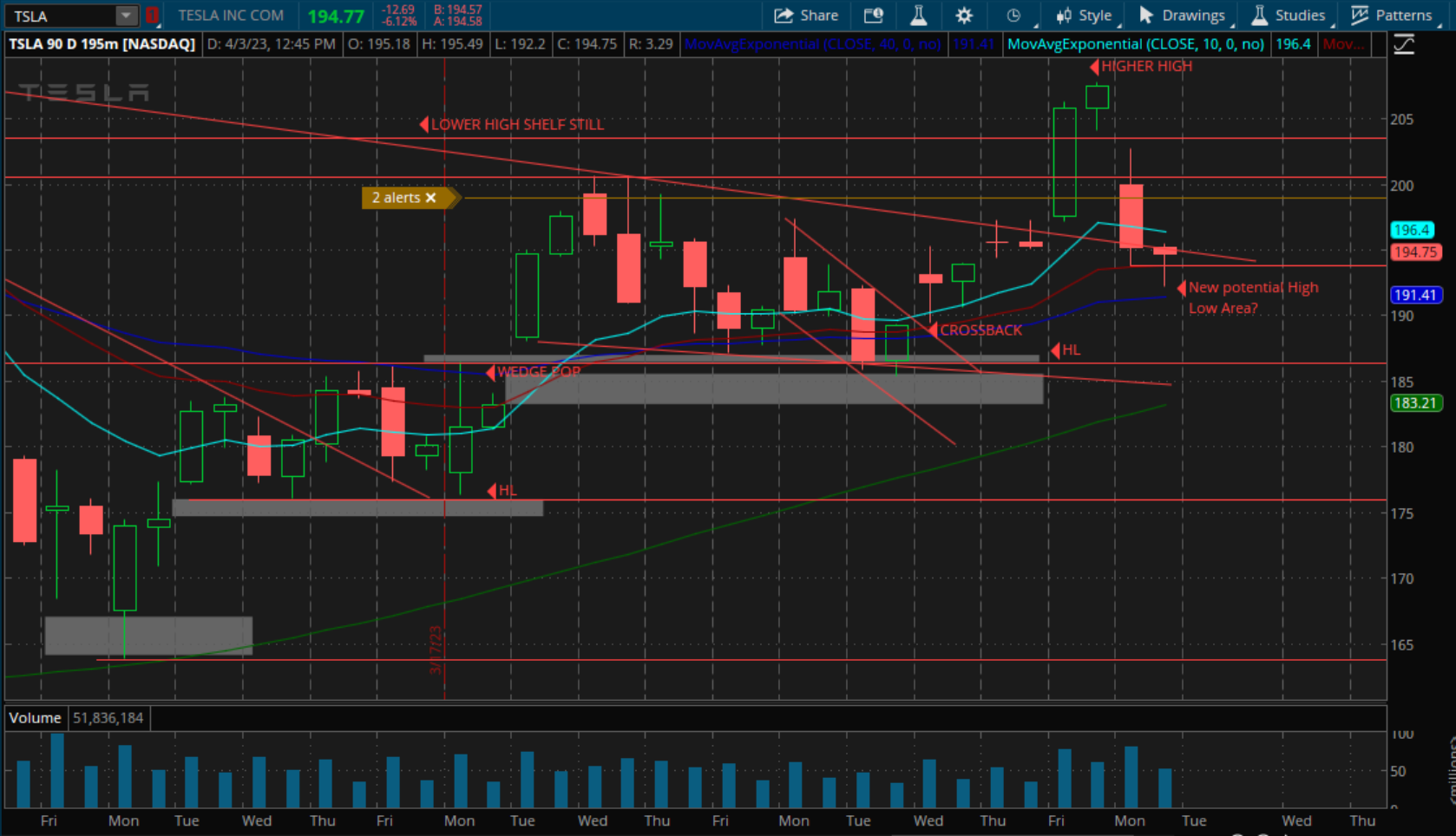Select the CROSSBACK annotation label

(981, 330)
